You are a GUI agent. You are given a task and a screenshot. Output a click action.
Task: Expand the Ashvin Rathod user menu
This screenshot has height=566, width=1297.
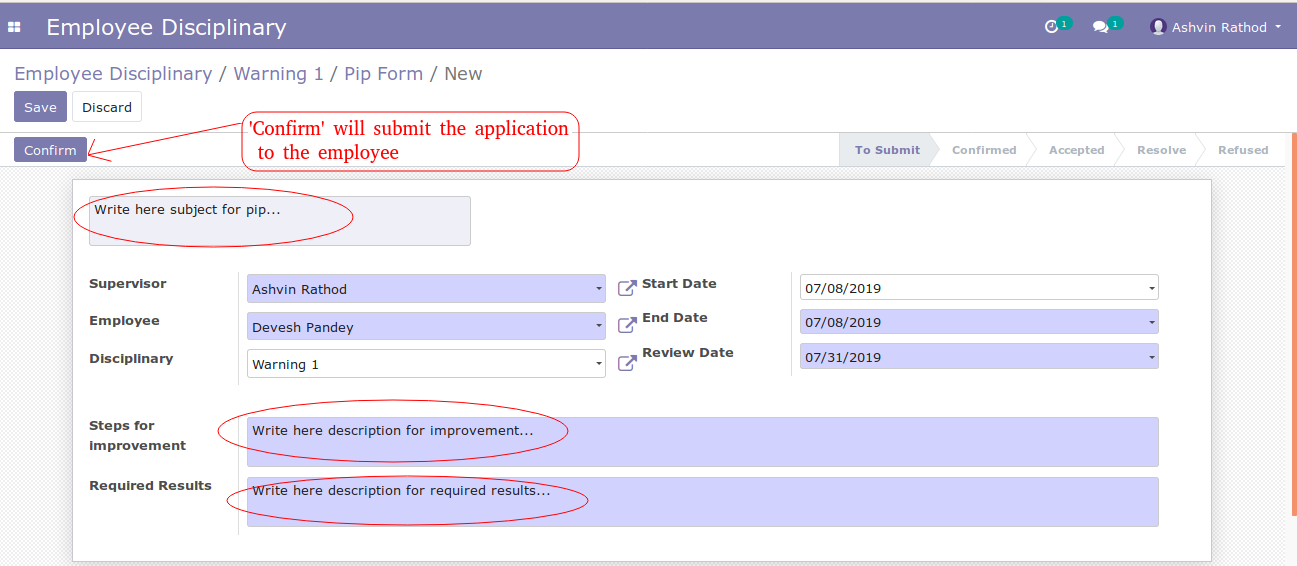(x=1216, y=27)
